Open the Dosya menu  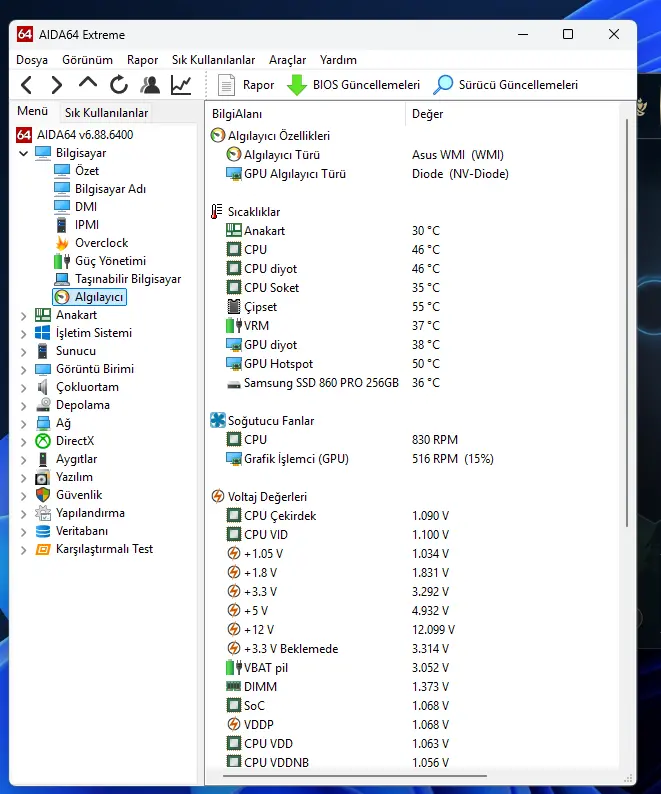32,60
